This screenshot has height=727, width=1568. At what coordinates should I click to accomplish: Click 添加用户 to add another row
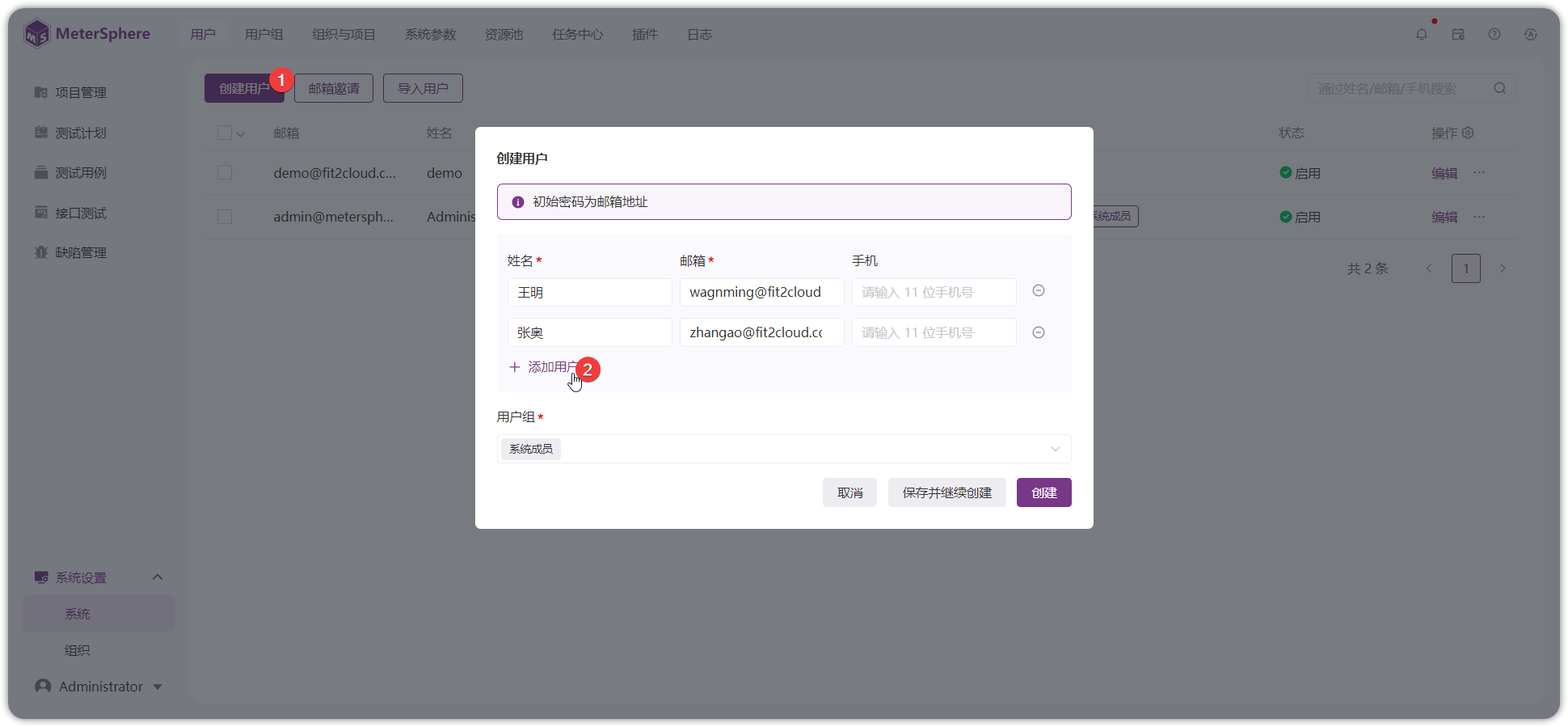[544, 367]
